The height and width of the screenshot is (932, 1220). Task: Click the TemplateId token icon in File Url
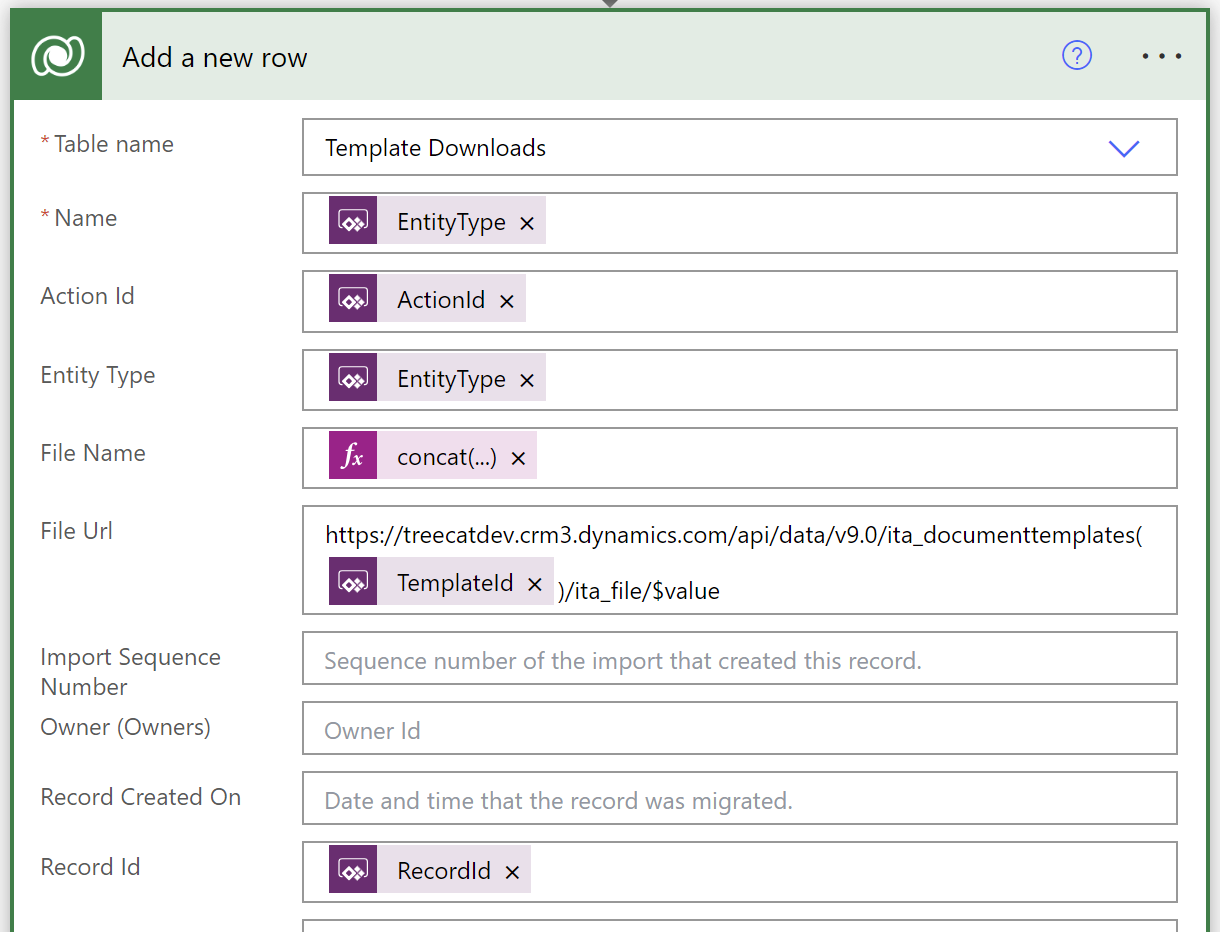point(353,582)
